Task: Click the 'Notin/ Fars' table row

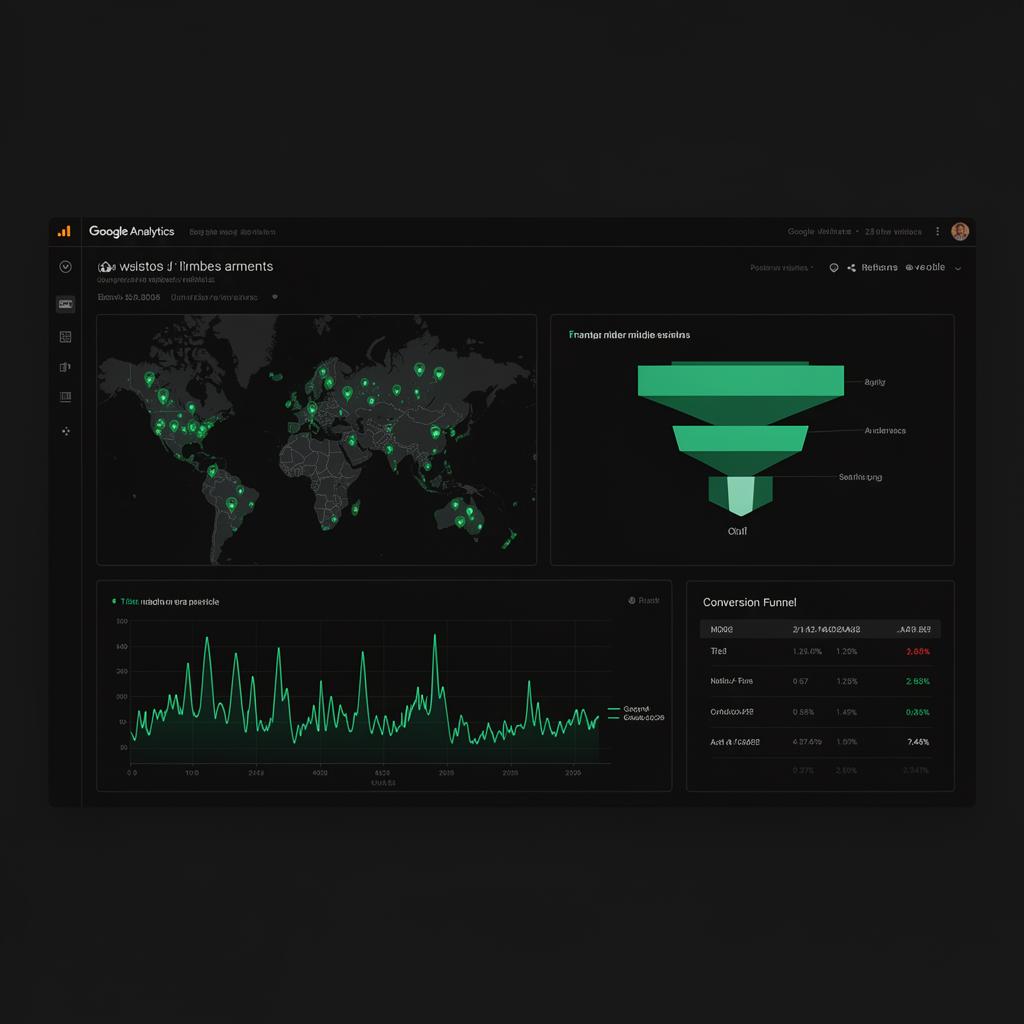Action: coord(820,681)
